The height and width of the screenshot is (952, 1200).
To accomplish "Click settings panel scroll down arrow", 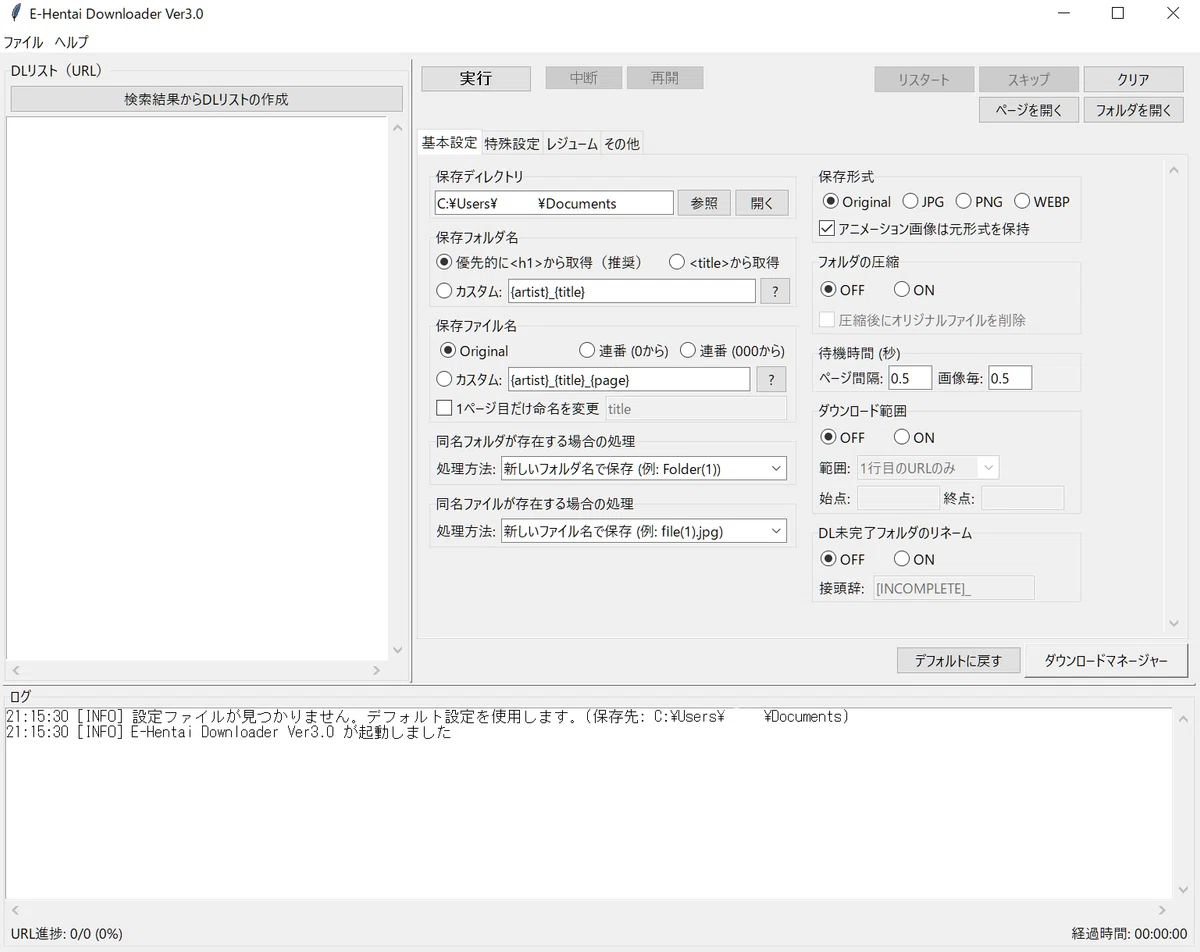I will pos(1174,623).
